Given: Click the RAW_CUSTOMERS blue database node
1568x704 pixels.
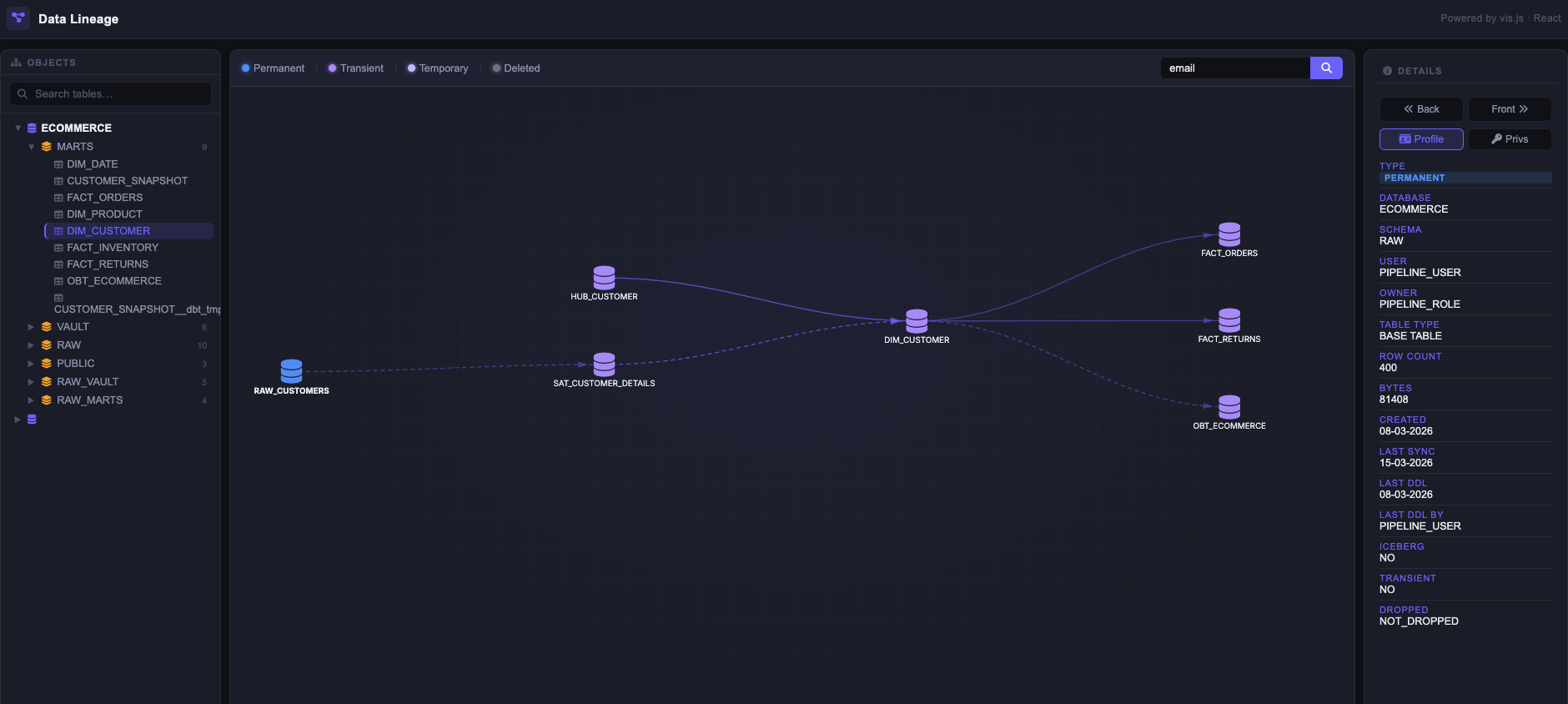Looking at the screenshot, I should point(291,371).
